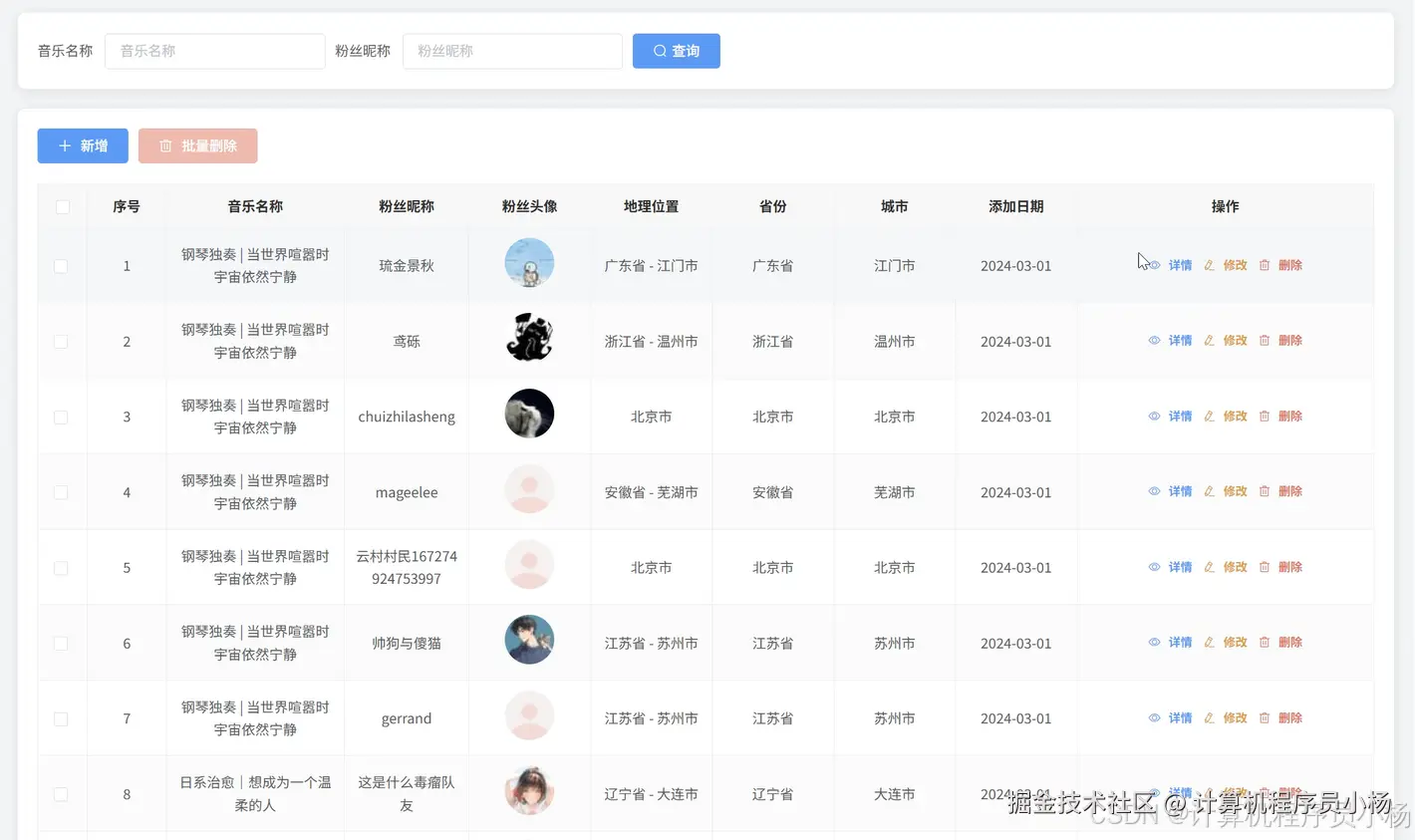1415x840 pixels.
Task: Click the eye icon beside 详情 for row 1
Action: point(1154,265)
